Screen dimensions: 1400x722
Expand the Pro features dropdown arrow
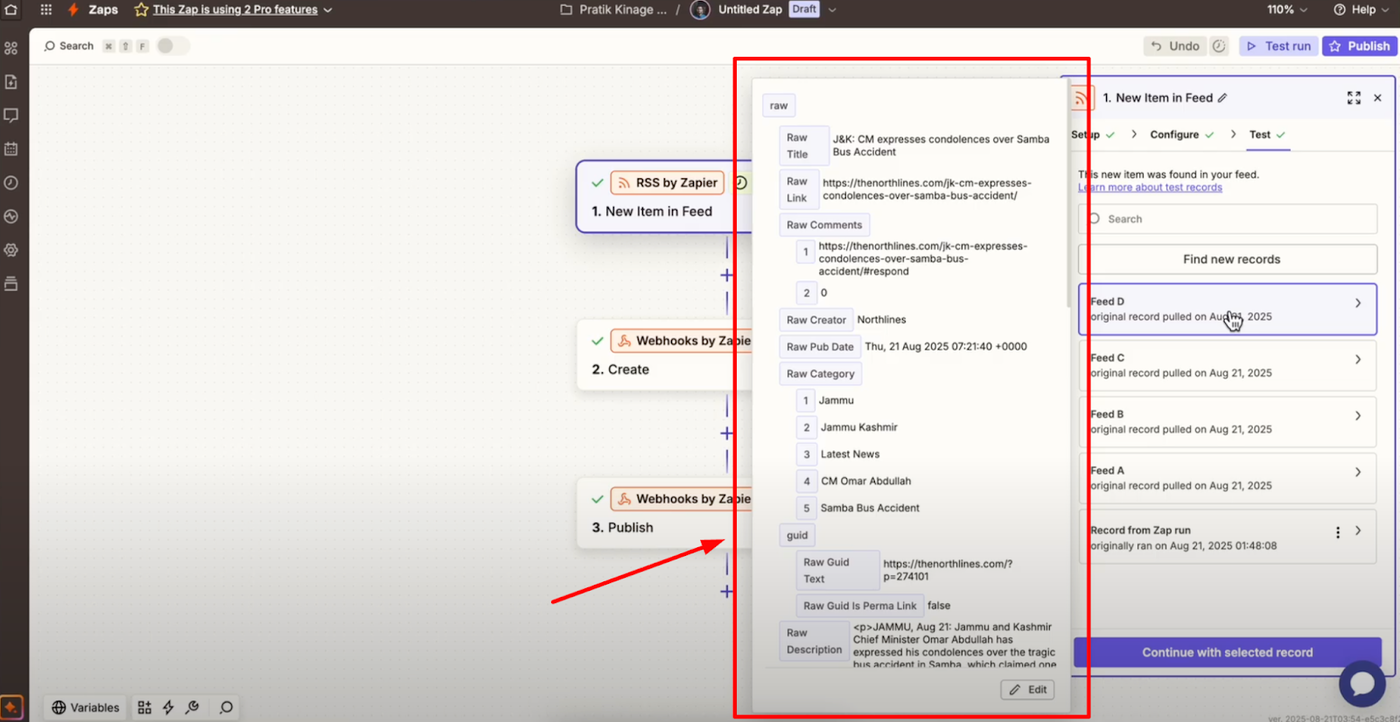click(x=328, y=10)
